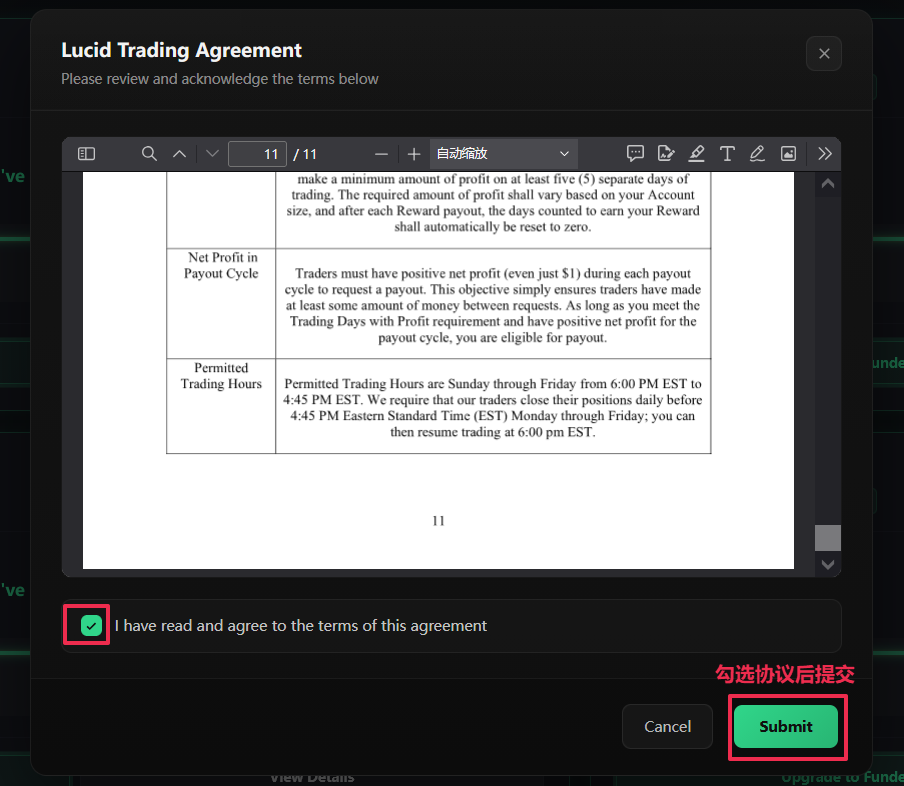
Task: Click the 'I have read and agree' label
Action: 300,626
